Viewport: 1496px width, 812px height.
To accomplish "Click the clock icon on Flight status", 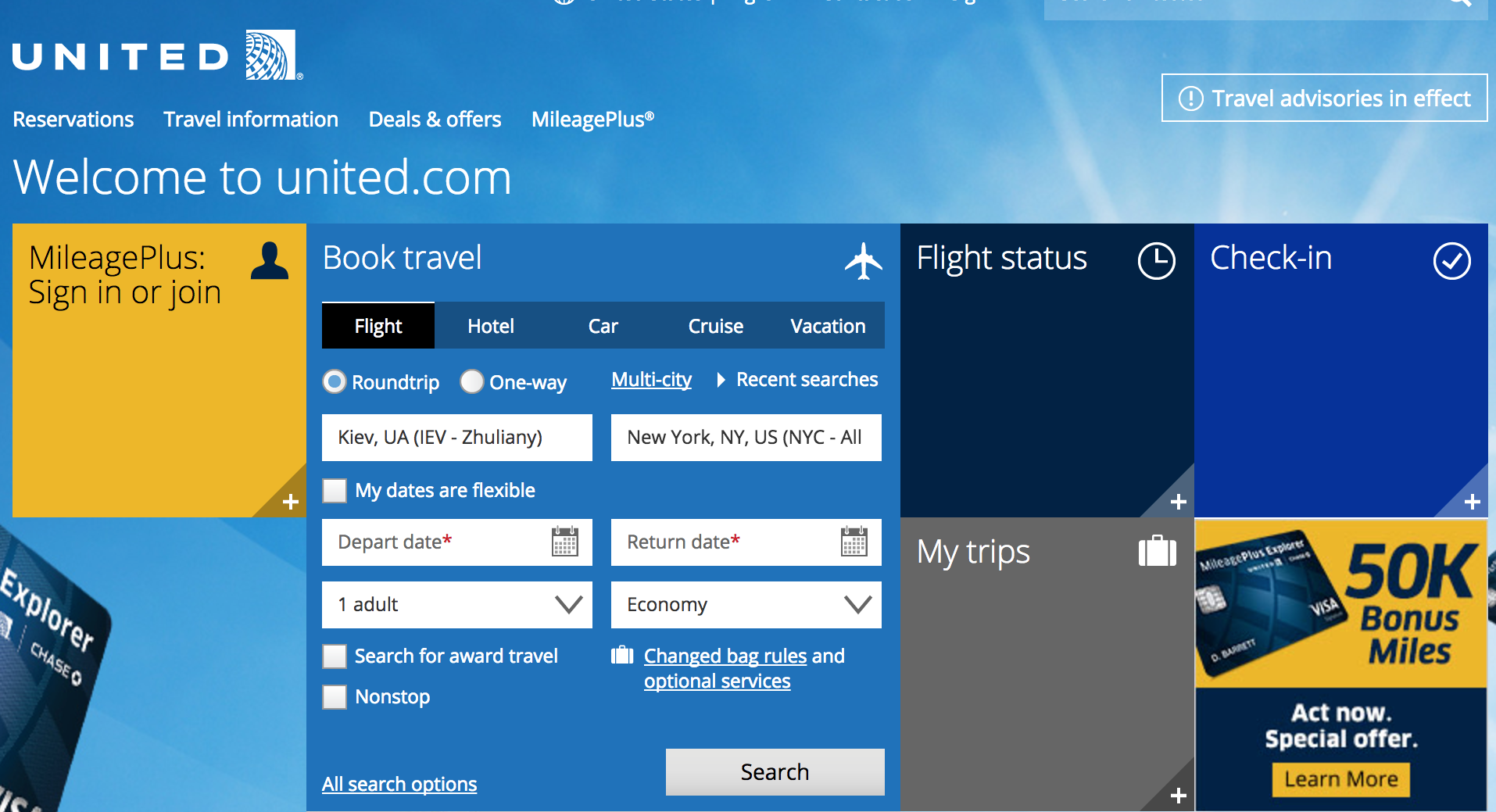I will (x=1156, y=260).
